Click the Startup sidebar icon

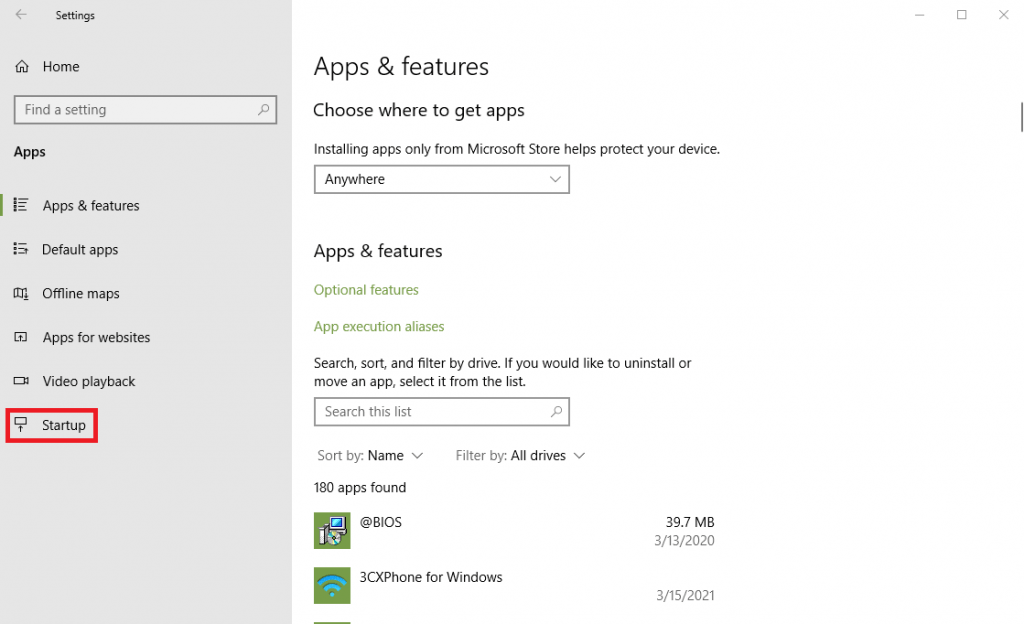[x=21, y=425]
